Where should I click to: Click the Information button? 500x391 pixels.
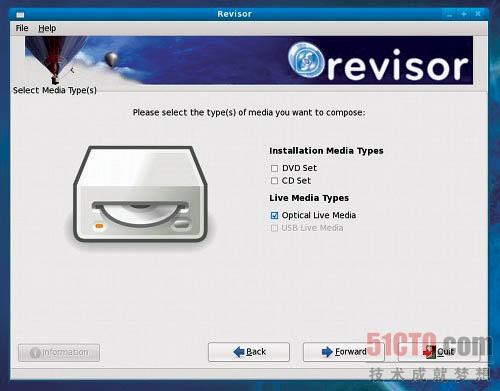click(59, 353)
